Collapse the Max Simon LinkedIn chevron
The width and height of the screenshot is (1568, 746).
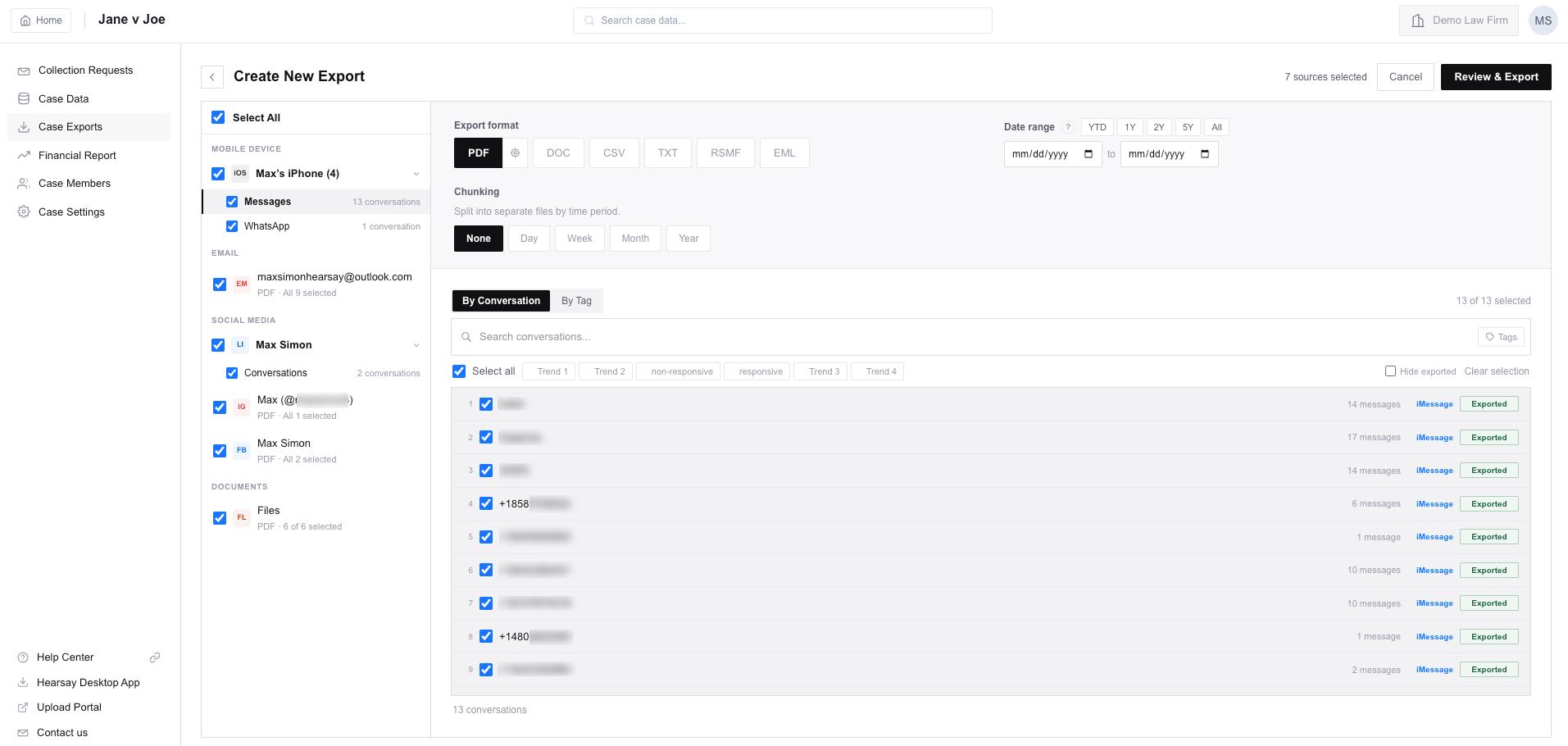[x=416, y=345]
